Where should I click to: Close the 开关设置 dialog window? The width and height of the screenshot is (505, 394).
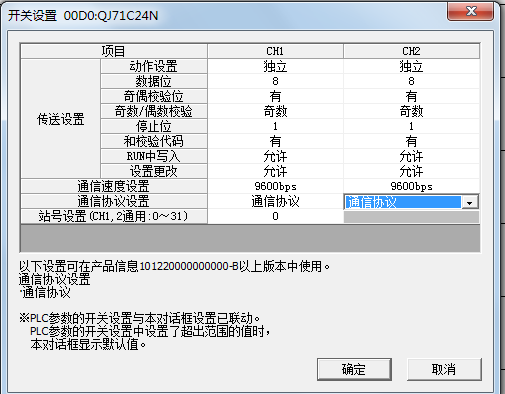pos(471,12)
